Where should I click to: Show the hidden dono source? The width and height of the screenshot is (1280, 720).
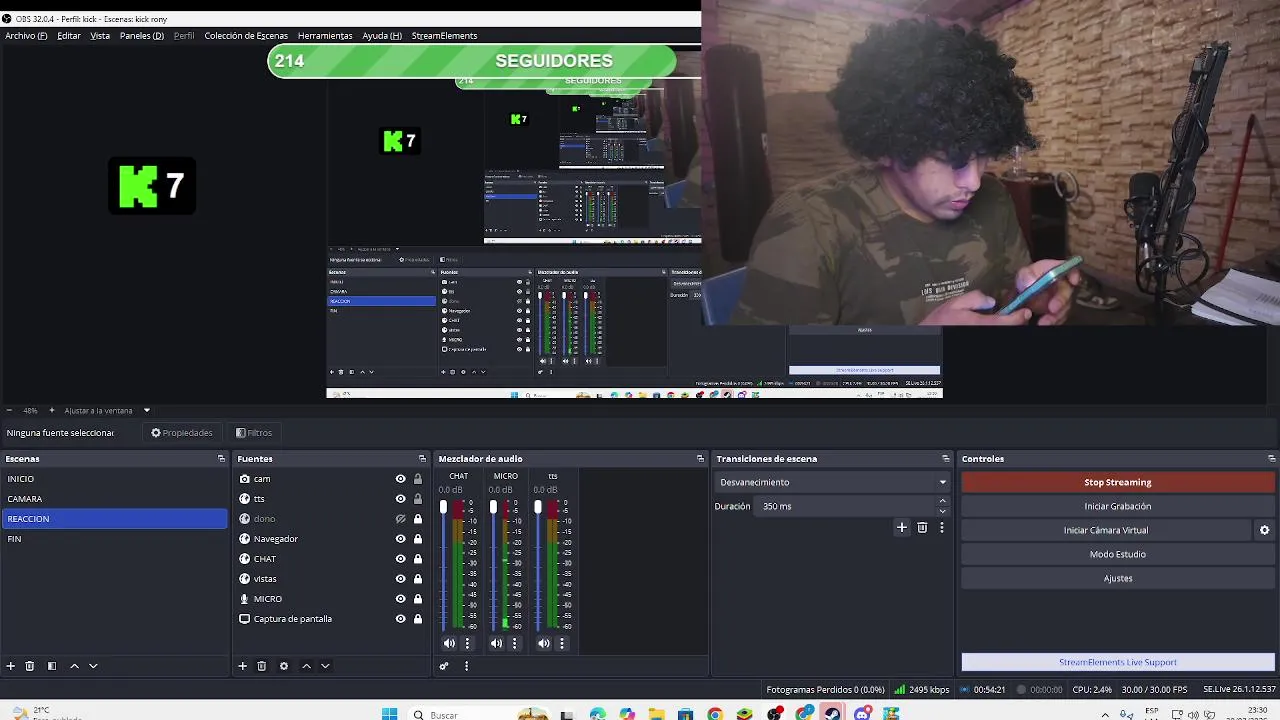(x=401, y=519)
